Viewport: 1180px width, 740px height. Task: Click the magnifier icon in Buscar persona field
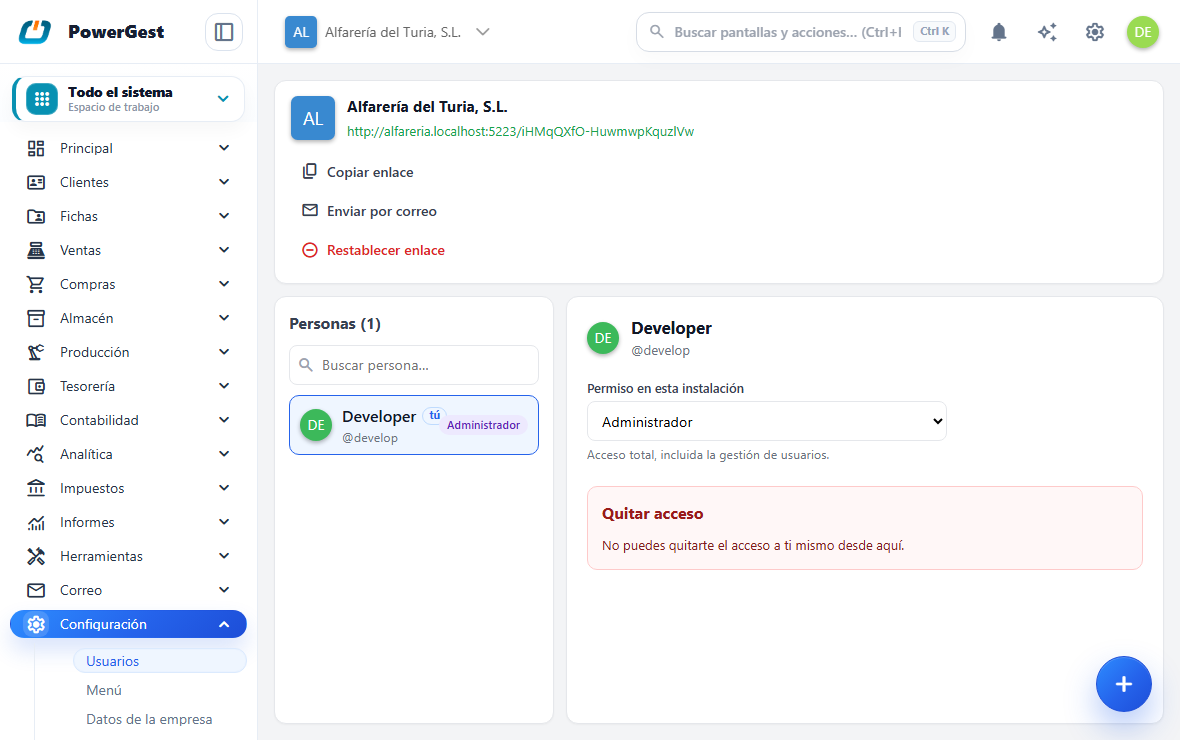pos(306,365)
